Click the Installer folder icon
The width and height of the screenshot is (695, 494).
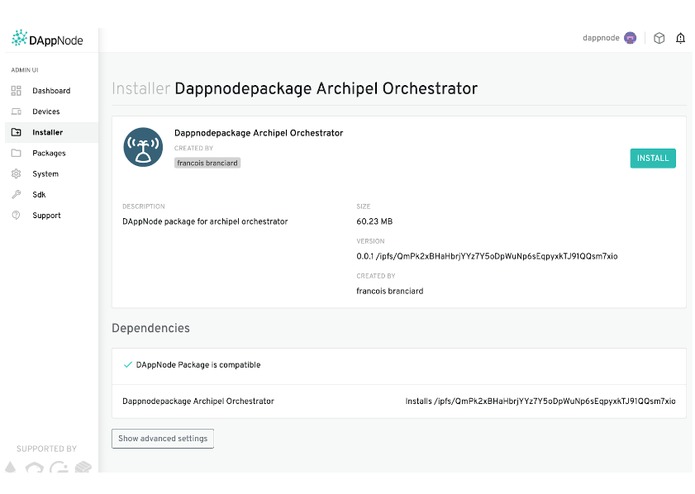pos(16,132)
